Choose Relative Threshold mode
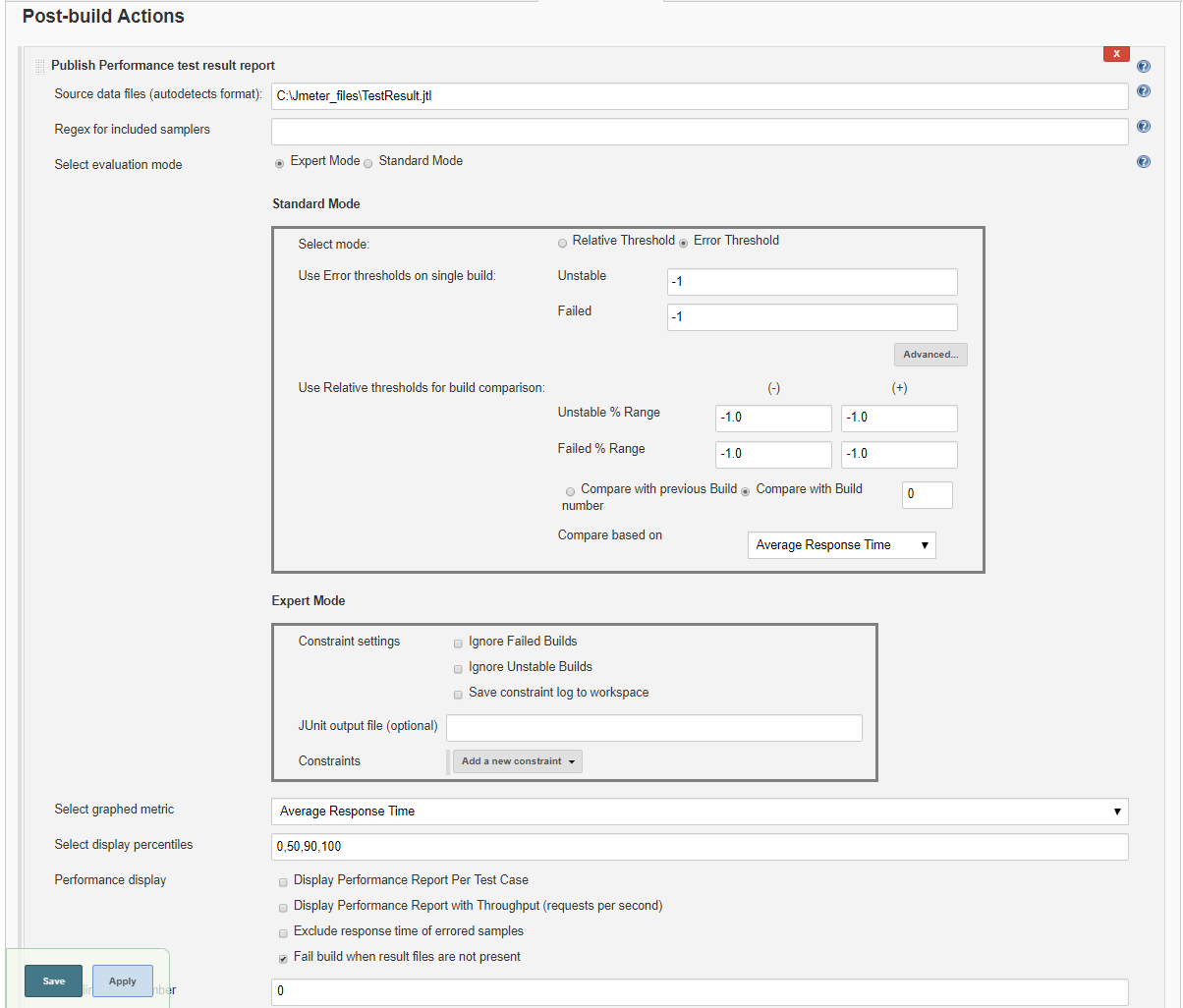Viewport: 1183px width, 1008px height. pyautogui.click(x=562, y=243)
